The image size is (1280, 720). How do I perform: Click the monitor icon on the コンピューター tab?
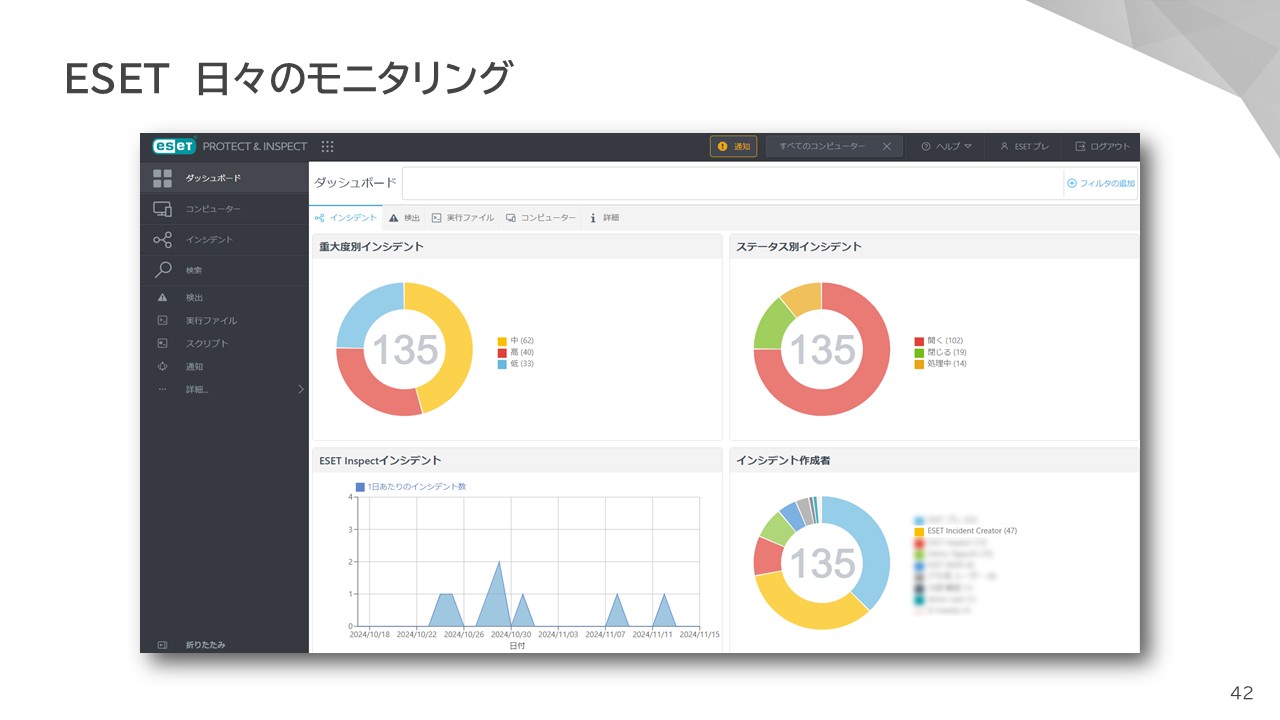(511, 218)
